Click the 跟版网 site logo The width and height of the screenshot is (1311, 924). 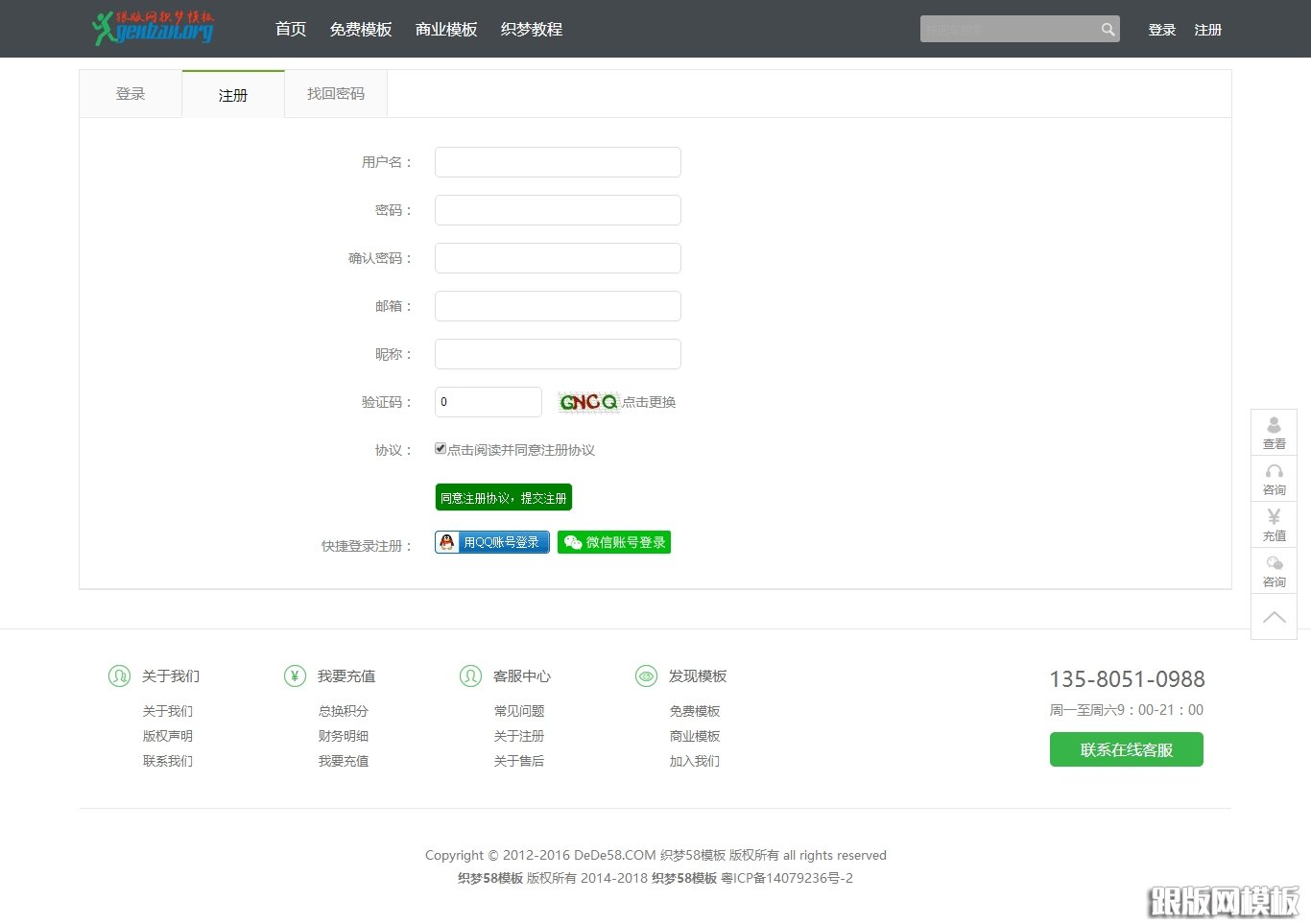(x=152, y=28)
